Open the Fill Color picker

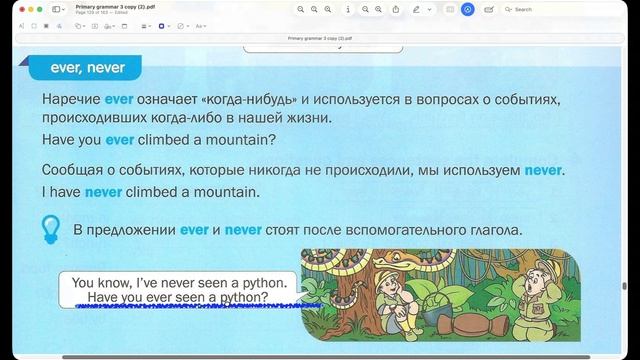(x=183, y=26)
